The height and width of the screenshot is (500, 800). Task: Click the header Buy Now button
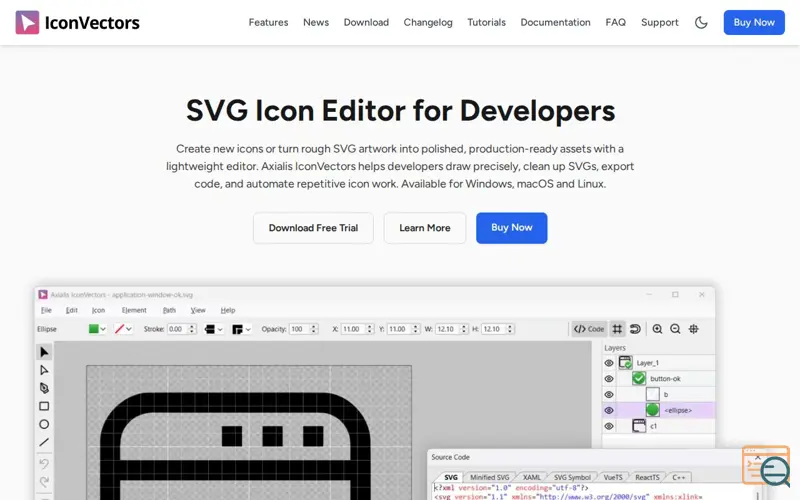(x=754, y=22)
